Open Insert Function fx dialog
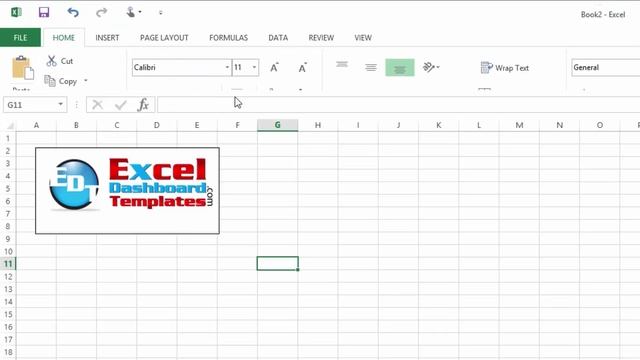This screenshot has width=640, height=360. point(143,105)
